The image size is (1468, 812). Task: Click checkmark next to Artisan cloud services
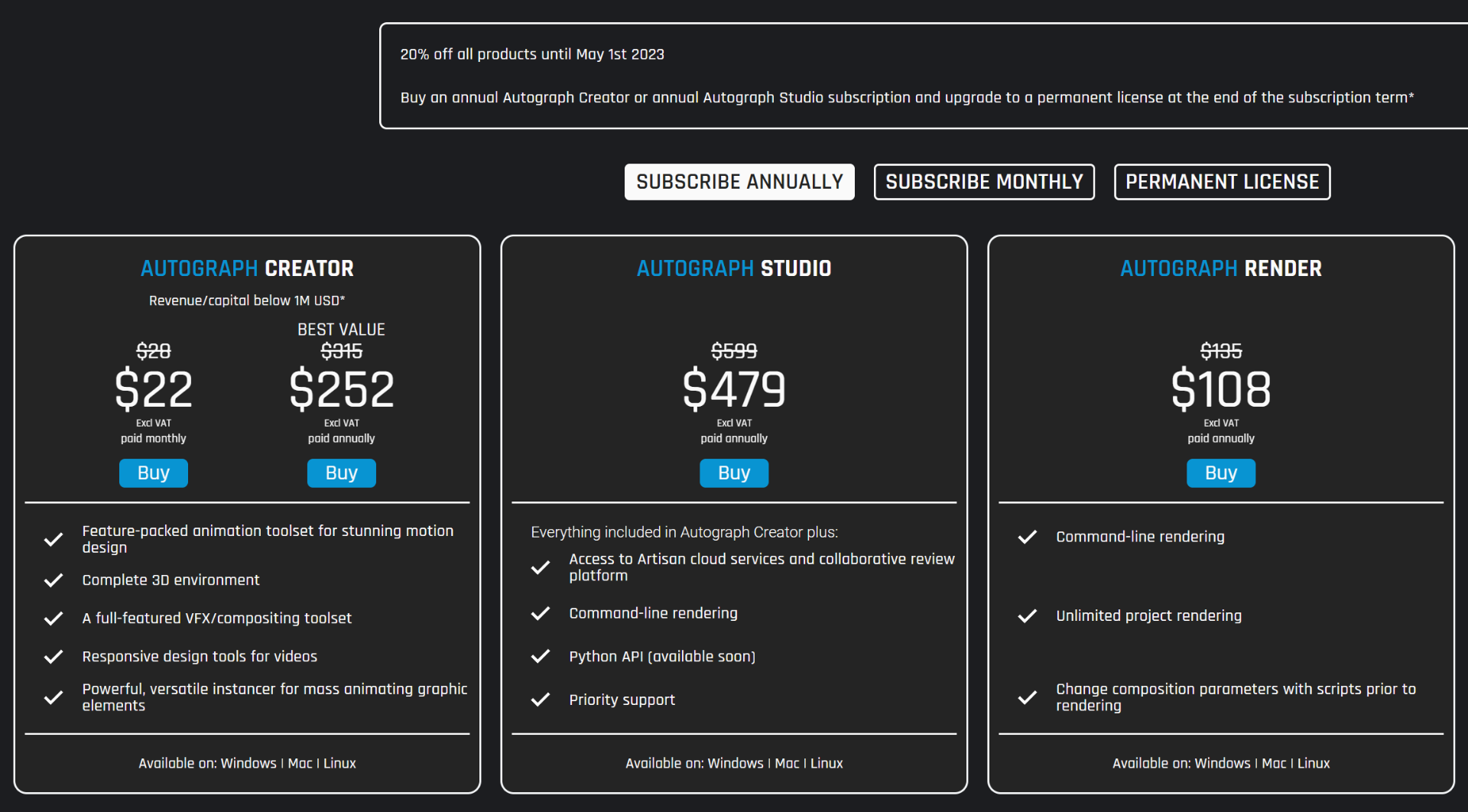541,567
